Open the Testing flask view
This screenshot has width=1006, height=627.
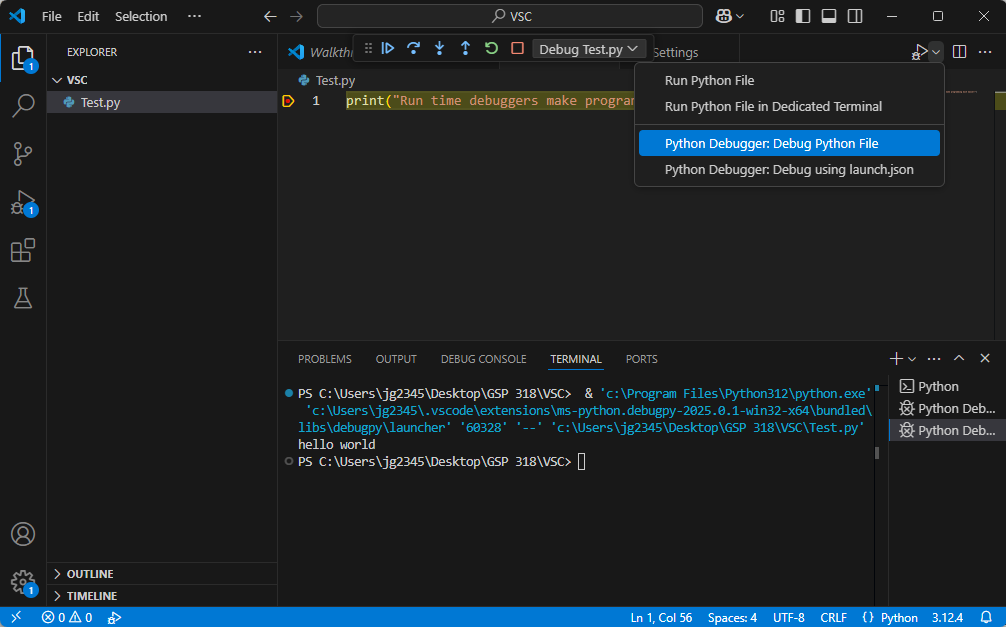23,298
